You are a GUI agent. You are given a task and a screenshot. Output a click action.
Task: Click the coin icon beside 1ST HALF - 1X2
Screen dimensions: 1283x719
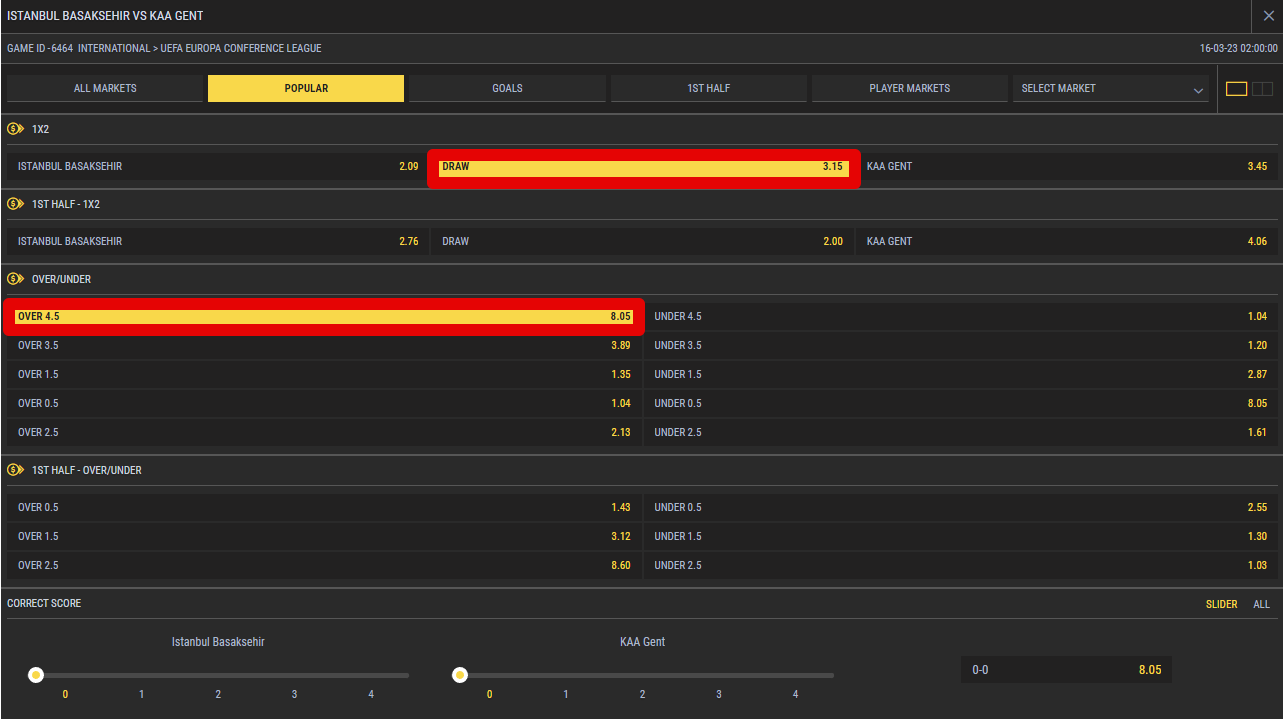(x=15, y=204)
